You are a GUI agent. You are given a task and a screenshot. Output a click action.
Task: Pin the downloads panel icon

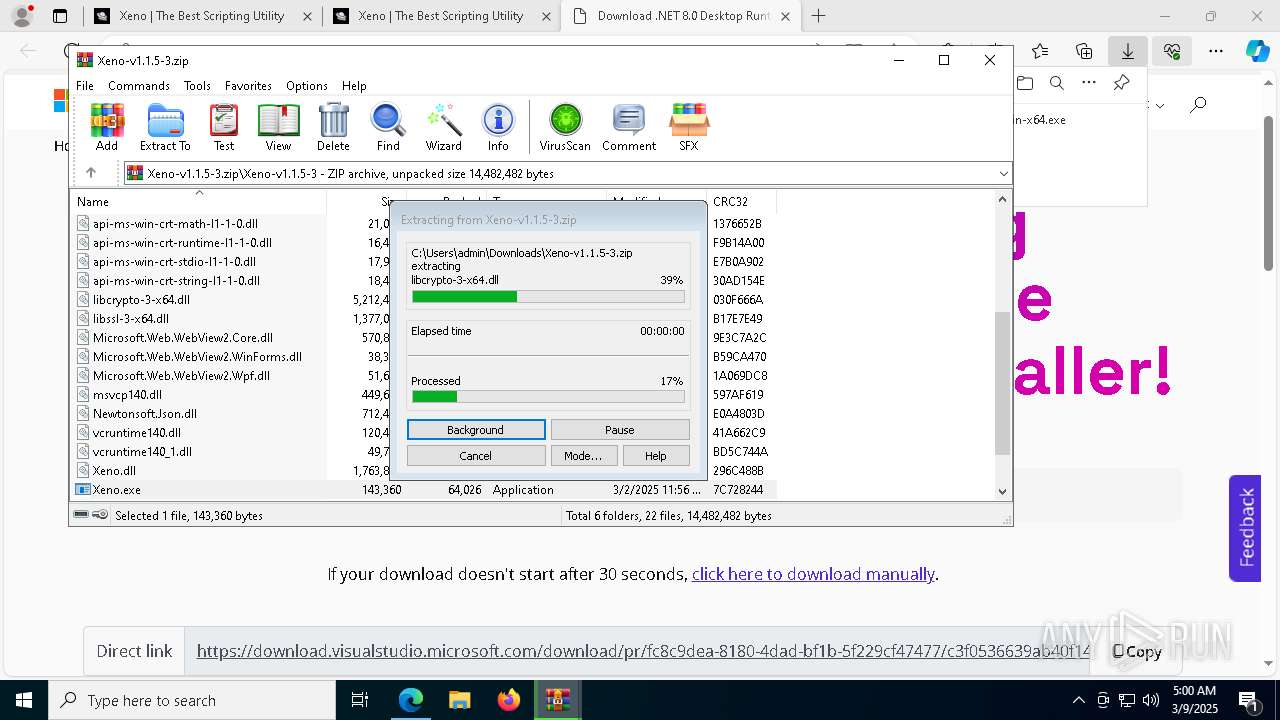[x=1121, y=83]
